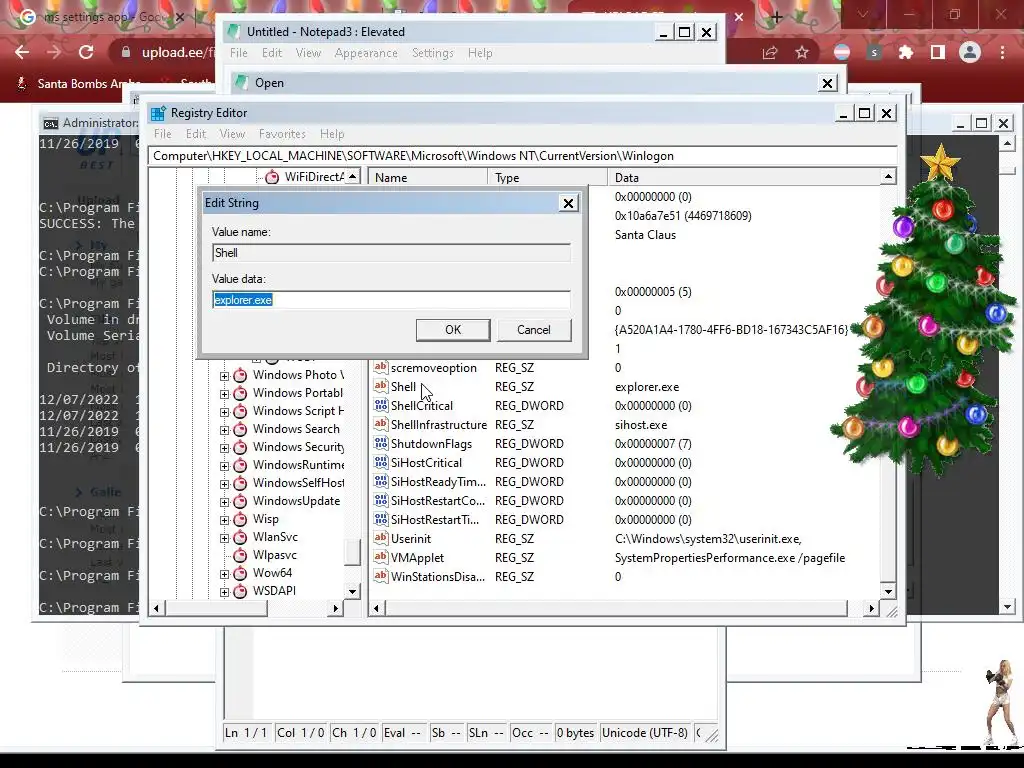Sort values by the Name column header
This screenshot has width=1024, height=768.
click(x=428, y=178)
